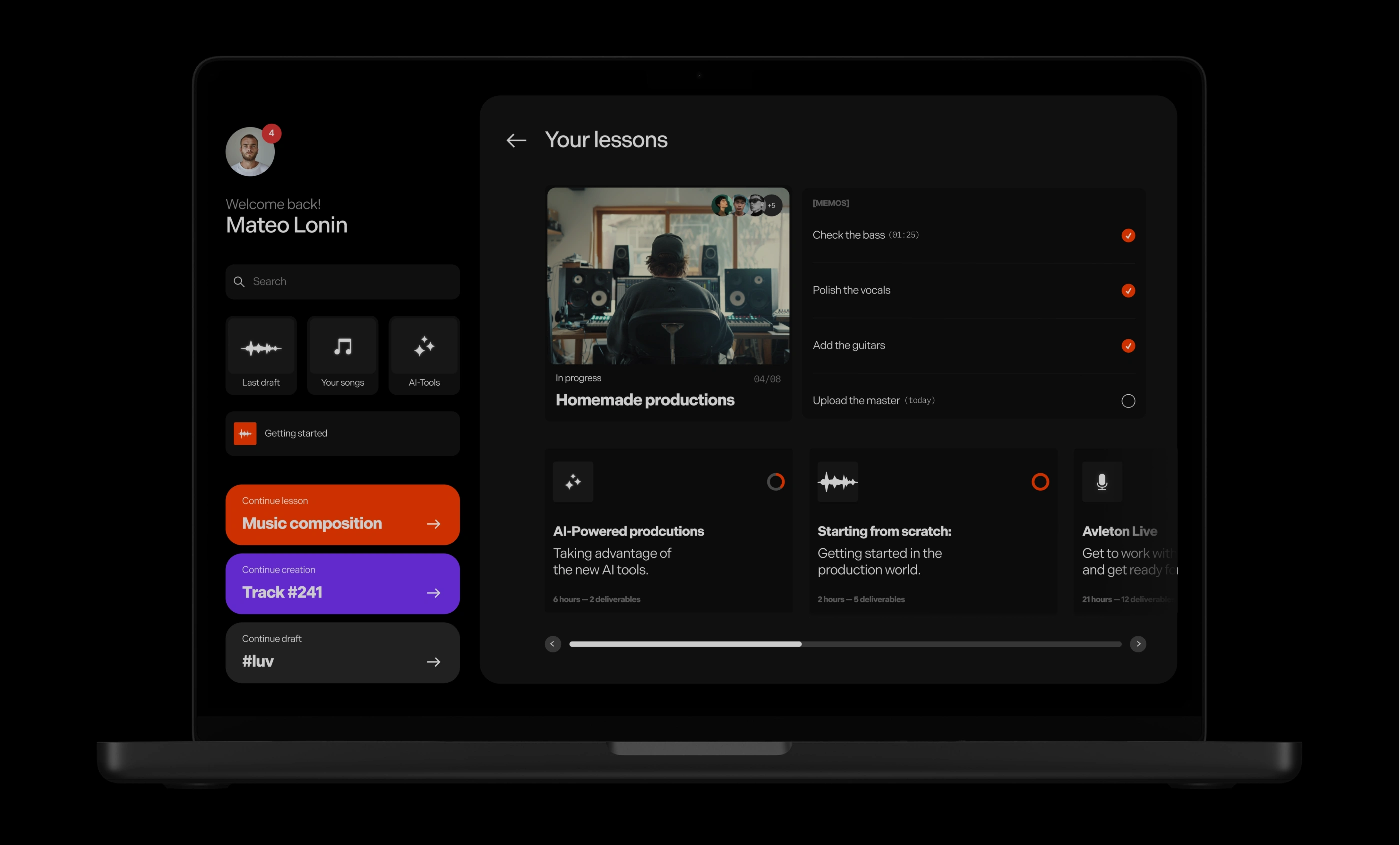Click the back arrow beside Your lessons
This screenshot has width=1400, height=845.
[516, 140]
